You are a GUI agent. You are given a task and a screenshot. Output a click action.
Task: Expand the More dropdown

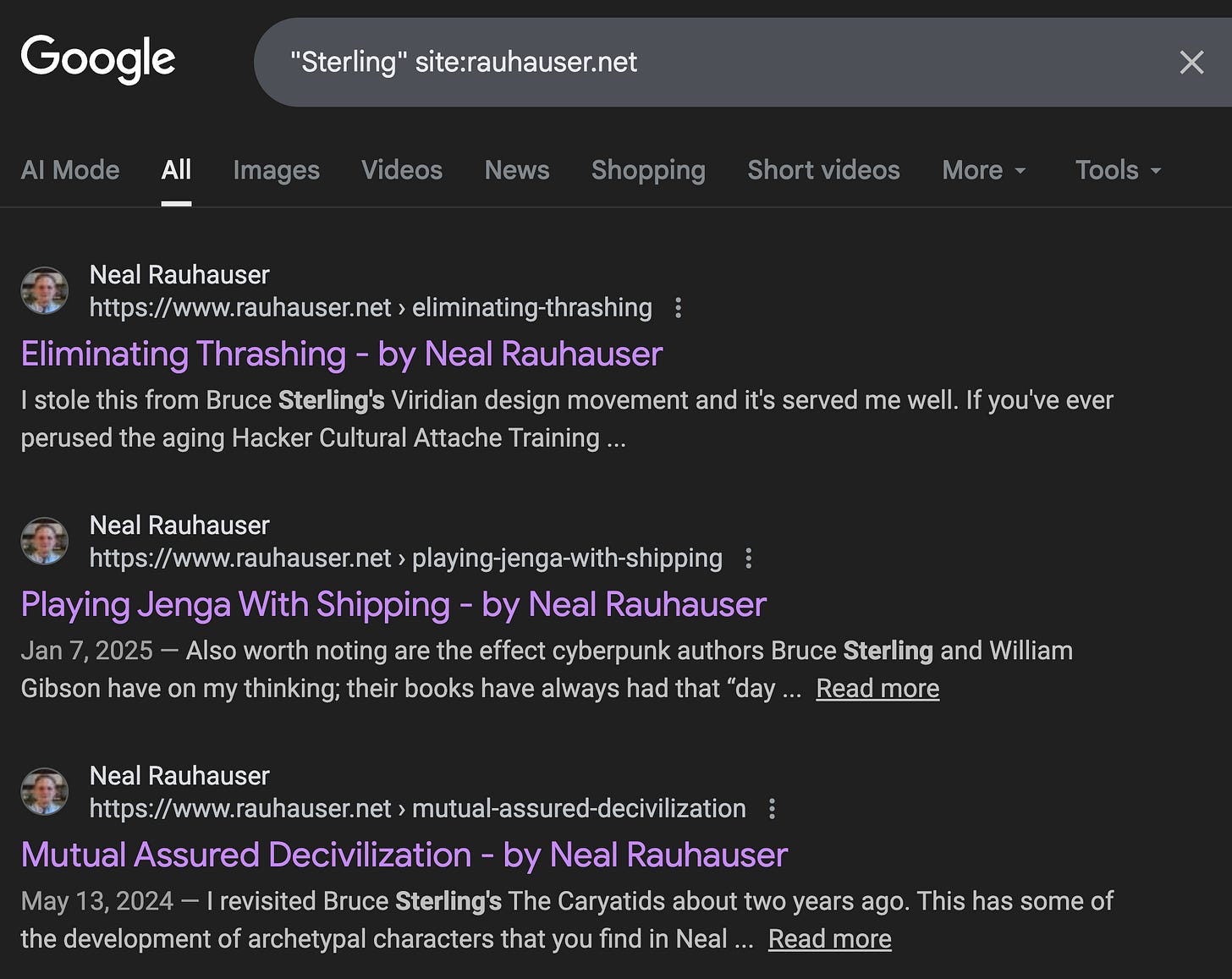(984, 170)
